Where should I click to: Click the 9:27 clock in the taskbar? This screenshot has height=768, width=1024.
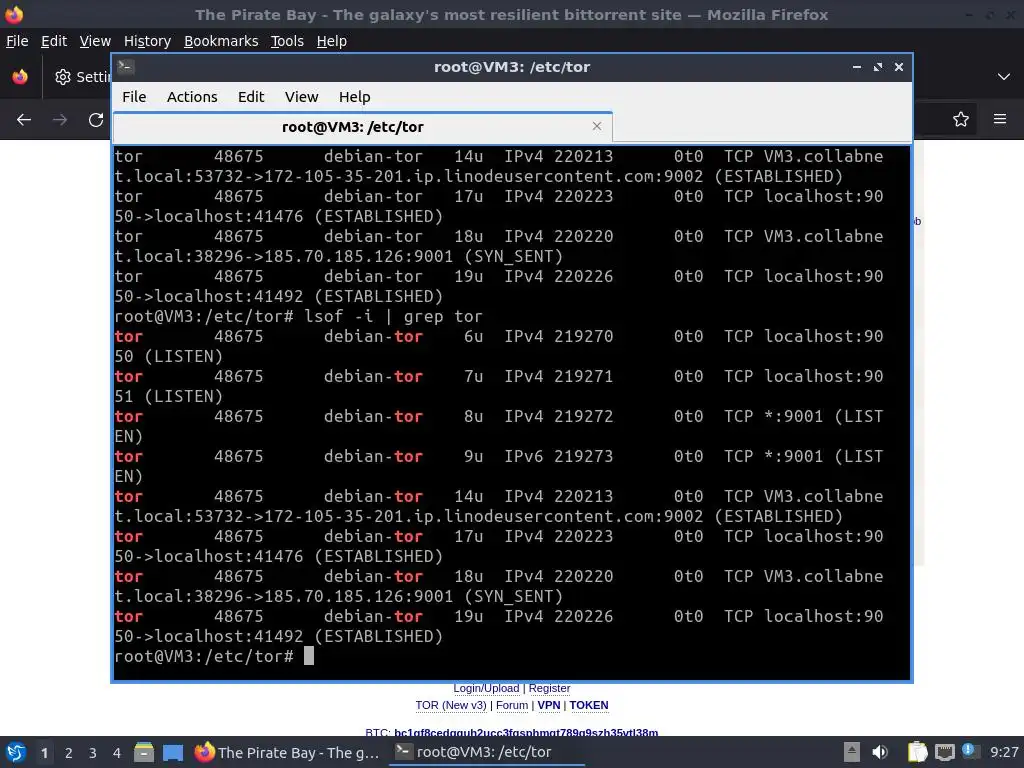(x=1004, y=752)
